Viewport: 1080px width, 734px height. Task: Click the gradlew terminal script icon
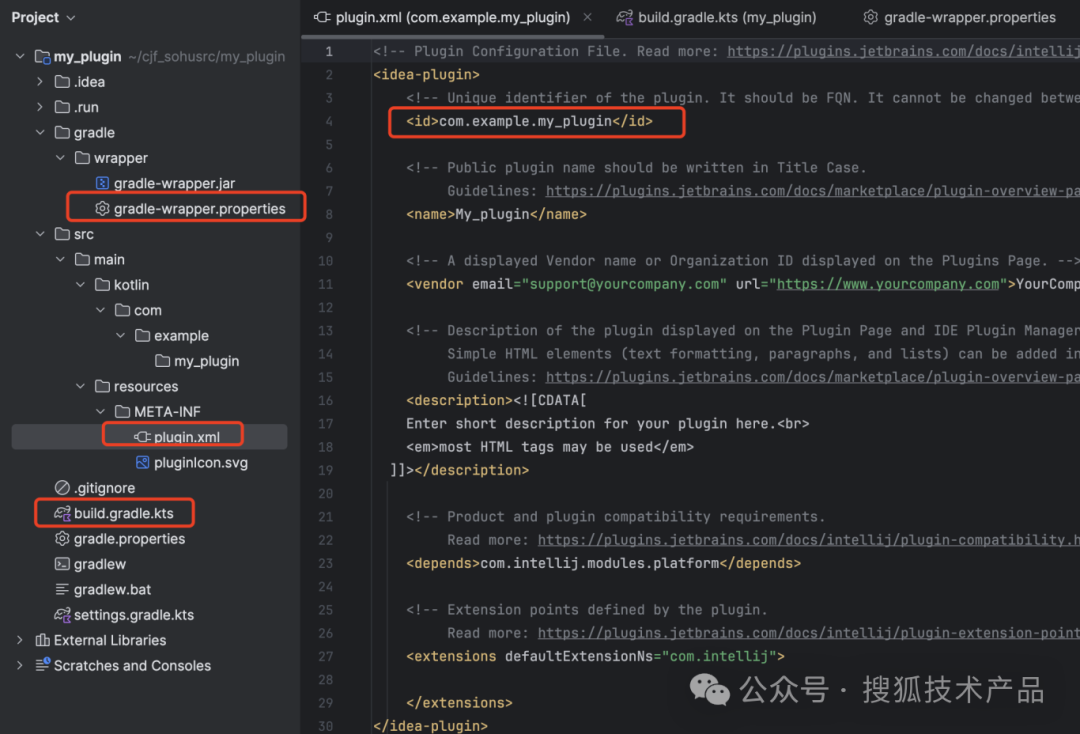[63, 564]
